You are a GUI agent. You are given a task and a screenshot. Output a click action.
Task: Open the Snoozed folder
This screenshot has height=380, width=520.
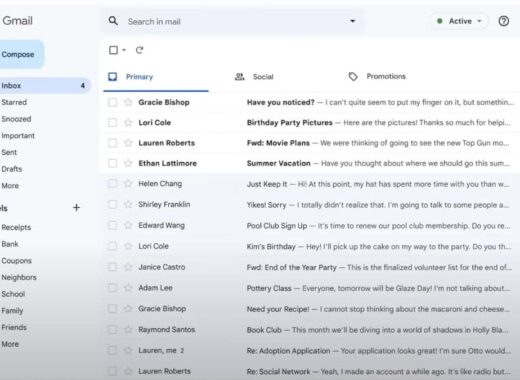point(16,119)
